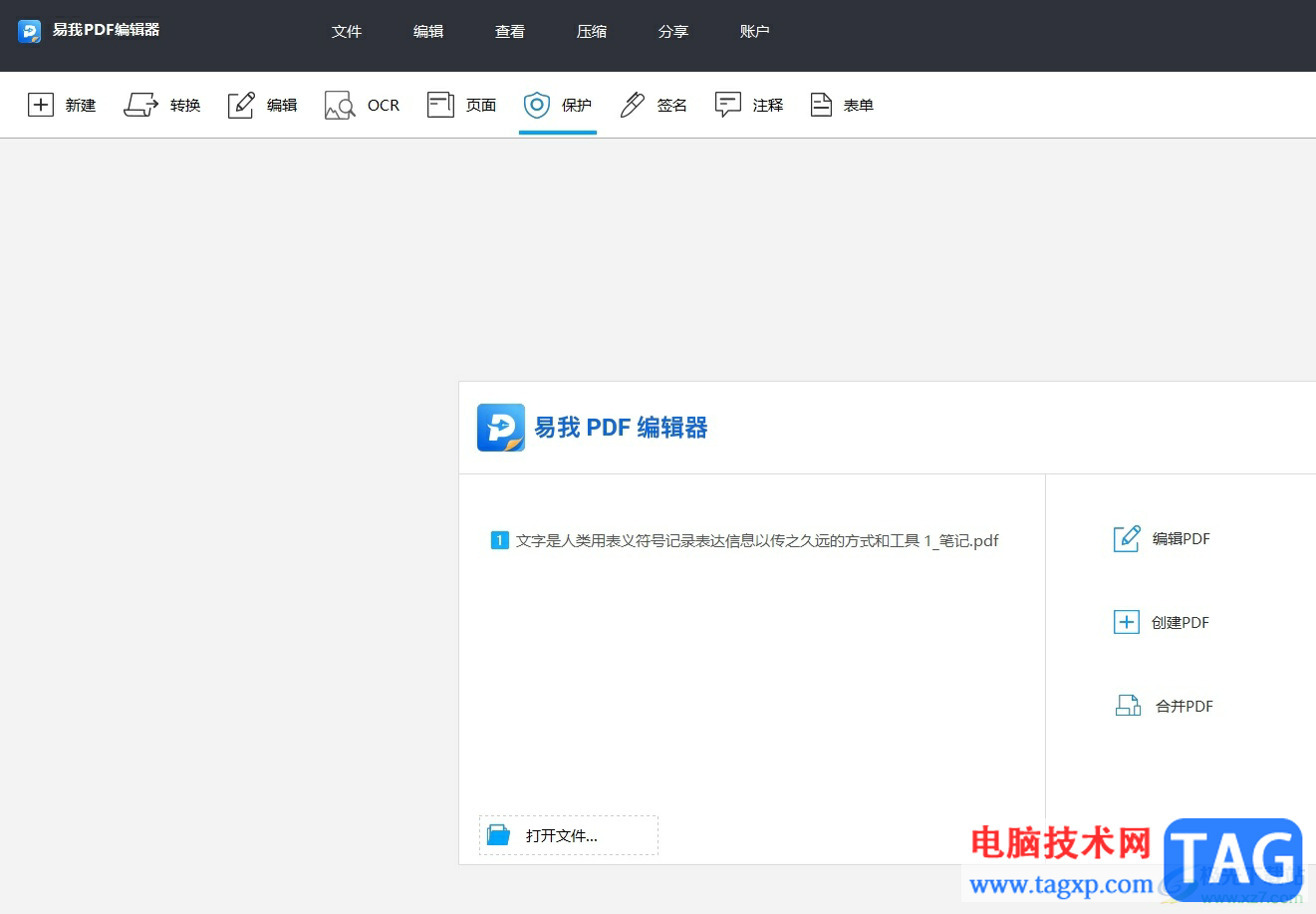Click the 编辑PDF text link

(1182, 539)
